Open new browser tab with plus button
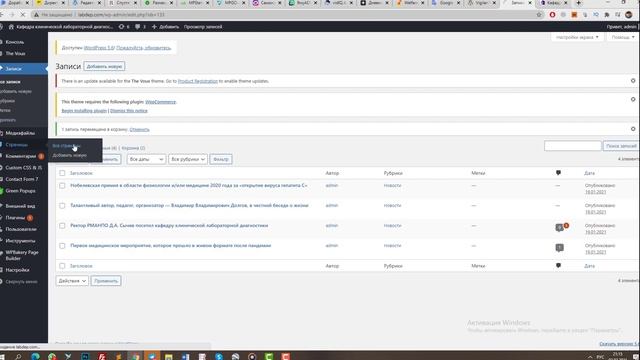 [578, 3]
